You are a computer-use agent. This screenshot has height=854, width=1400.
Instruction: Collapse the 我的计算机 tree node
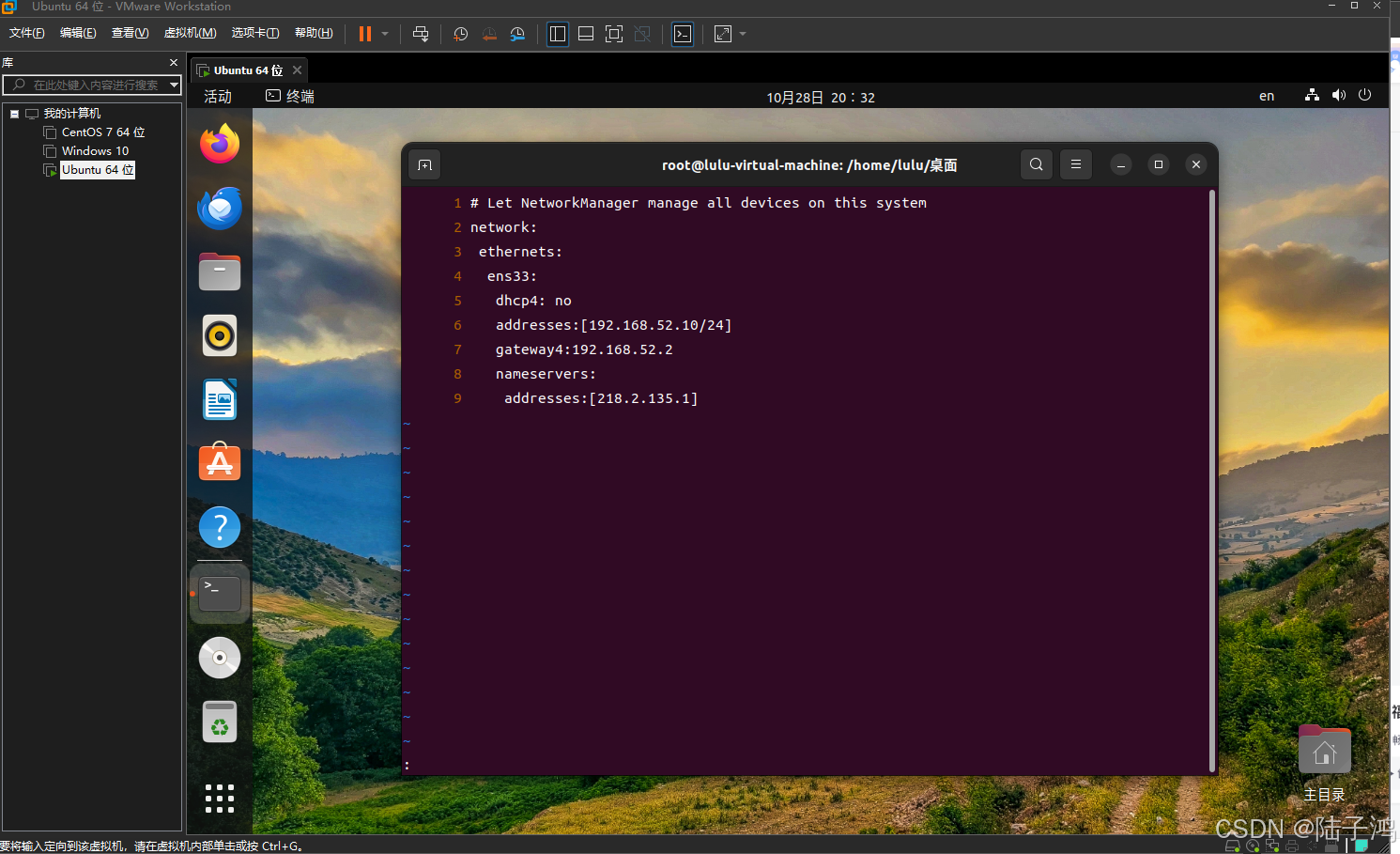point(15,113)
